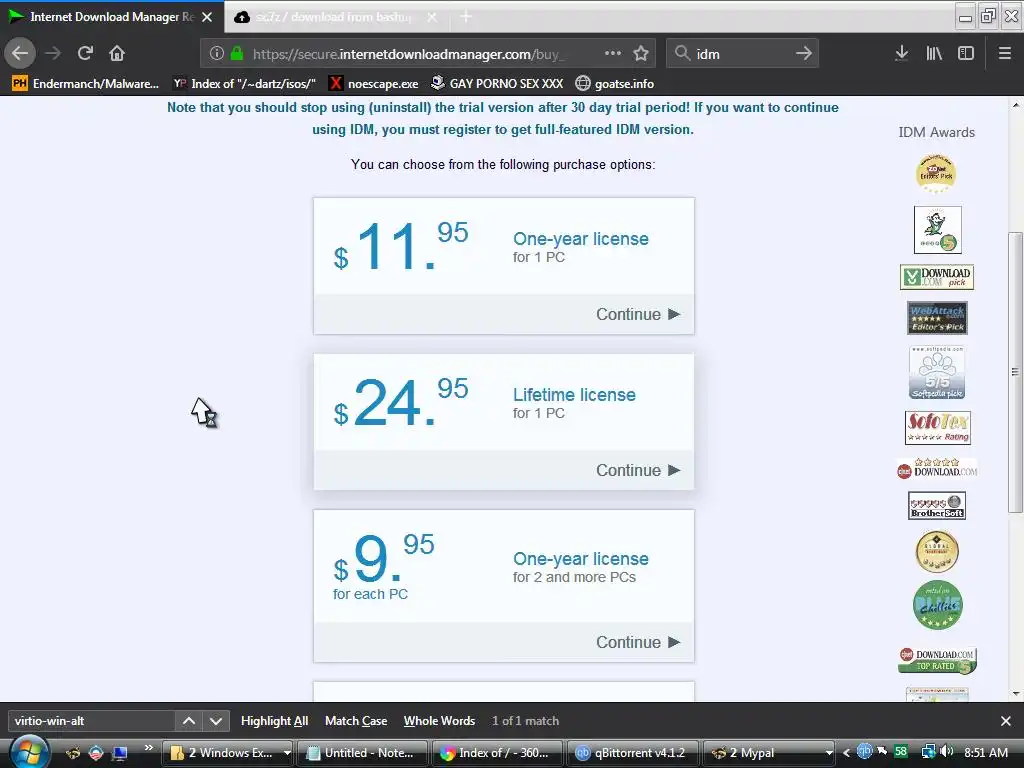1024x768 pixels.
Task: Click the WebAttack Editor's Pick badge
Action: coord(937,318)
